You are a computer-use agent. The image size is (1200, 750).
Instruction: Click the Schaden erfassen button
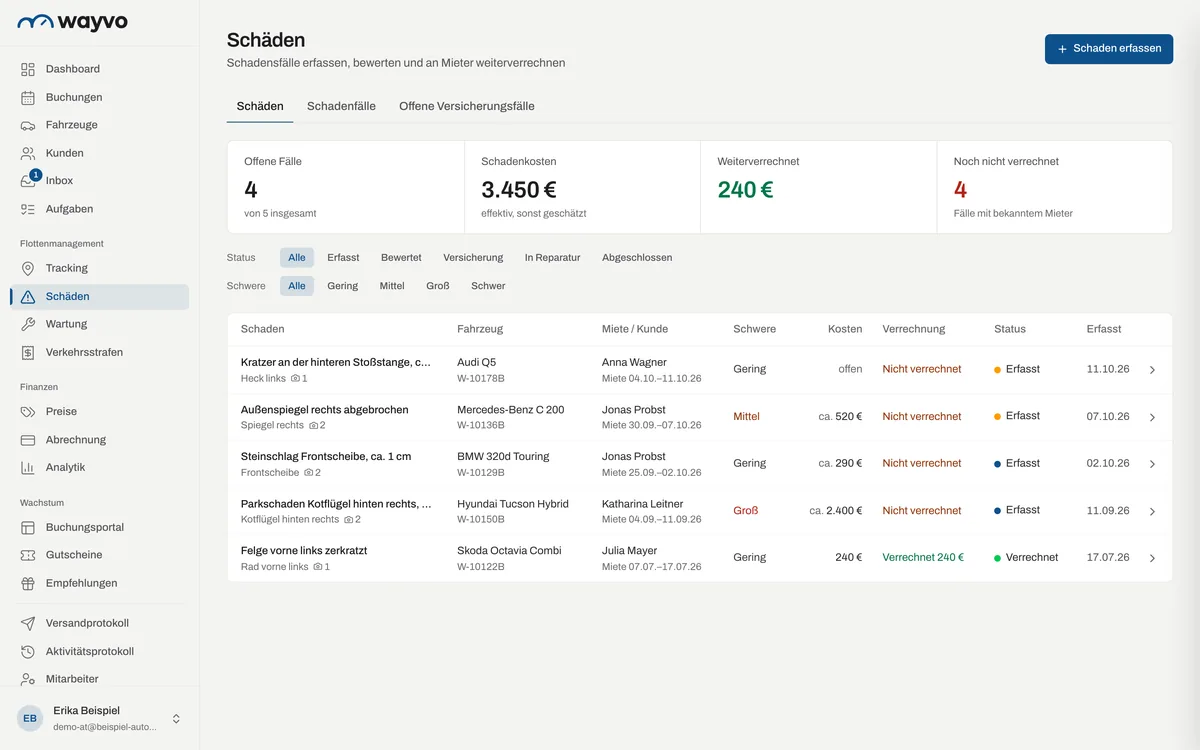click(1109, 48)
